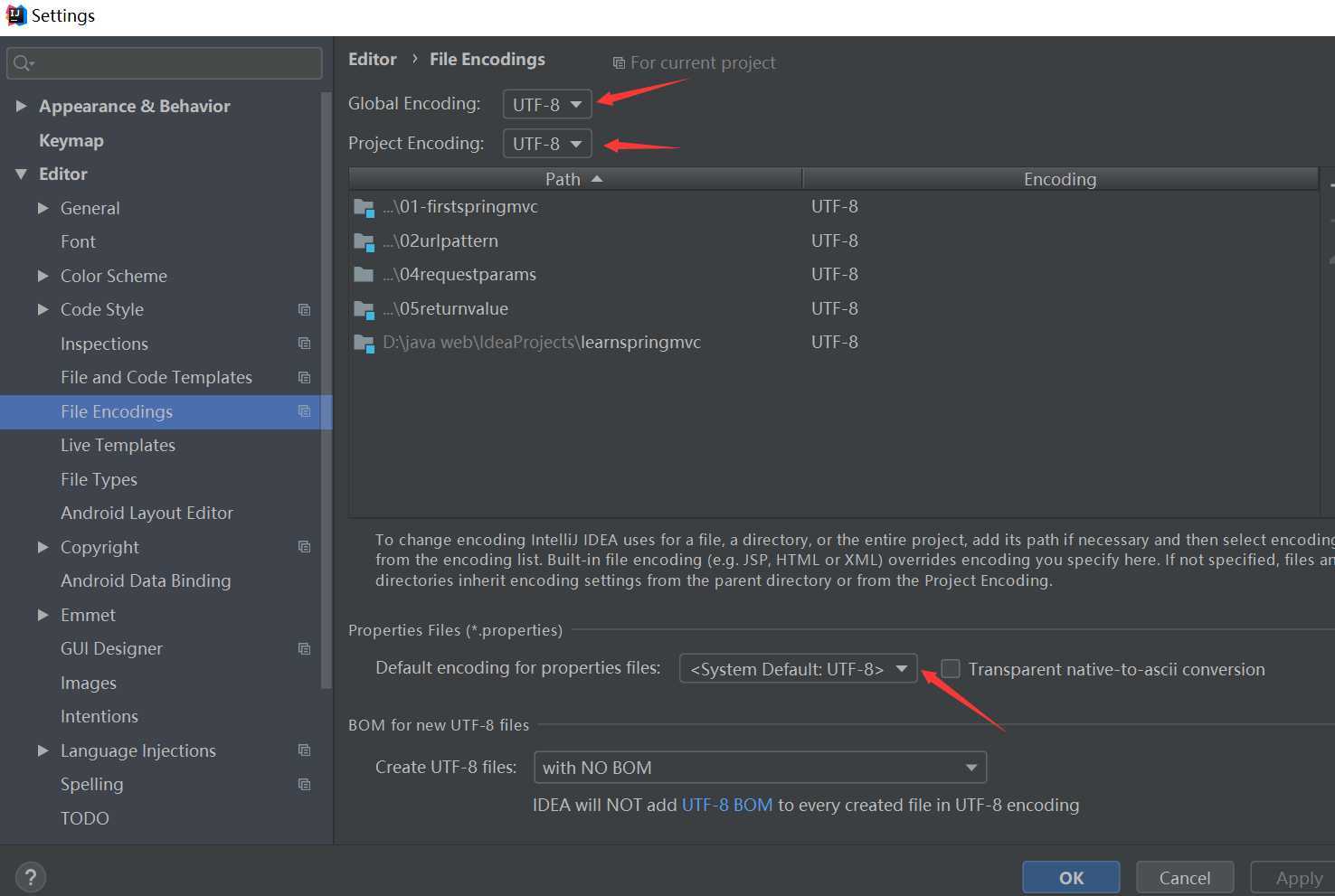
Task: Click Cancel to discard changes
Action: (x=1185, y=878)
